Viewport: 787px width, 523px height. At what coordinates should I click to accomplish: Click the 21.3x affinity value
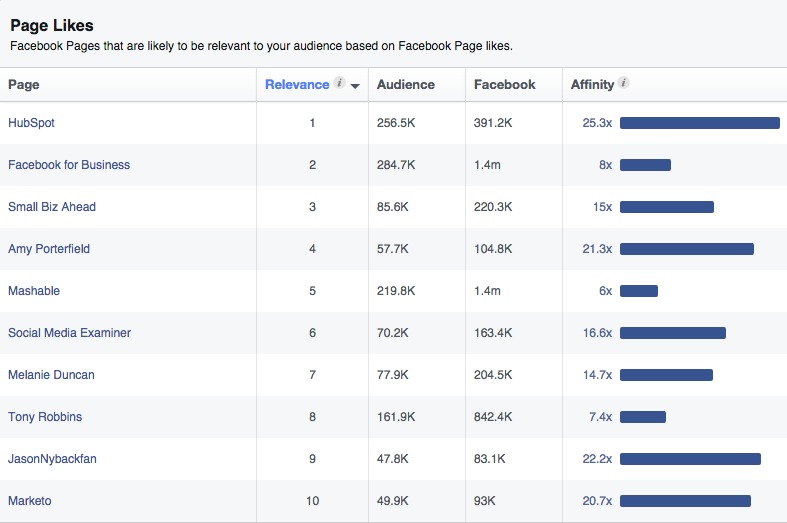tap(597, 249)
